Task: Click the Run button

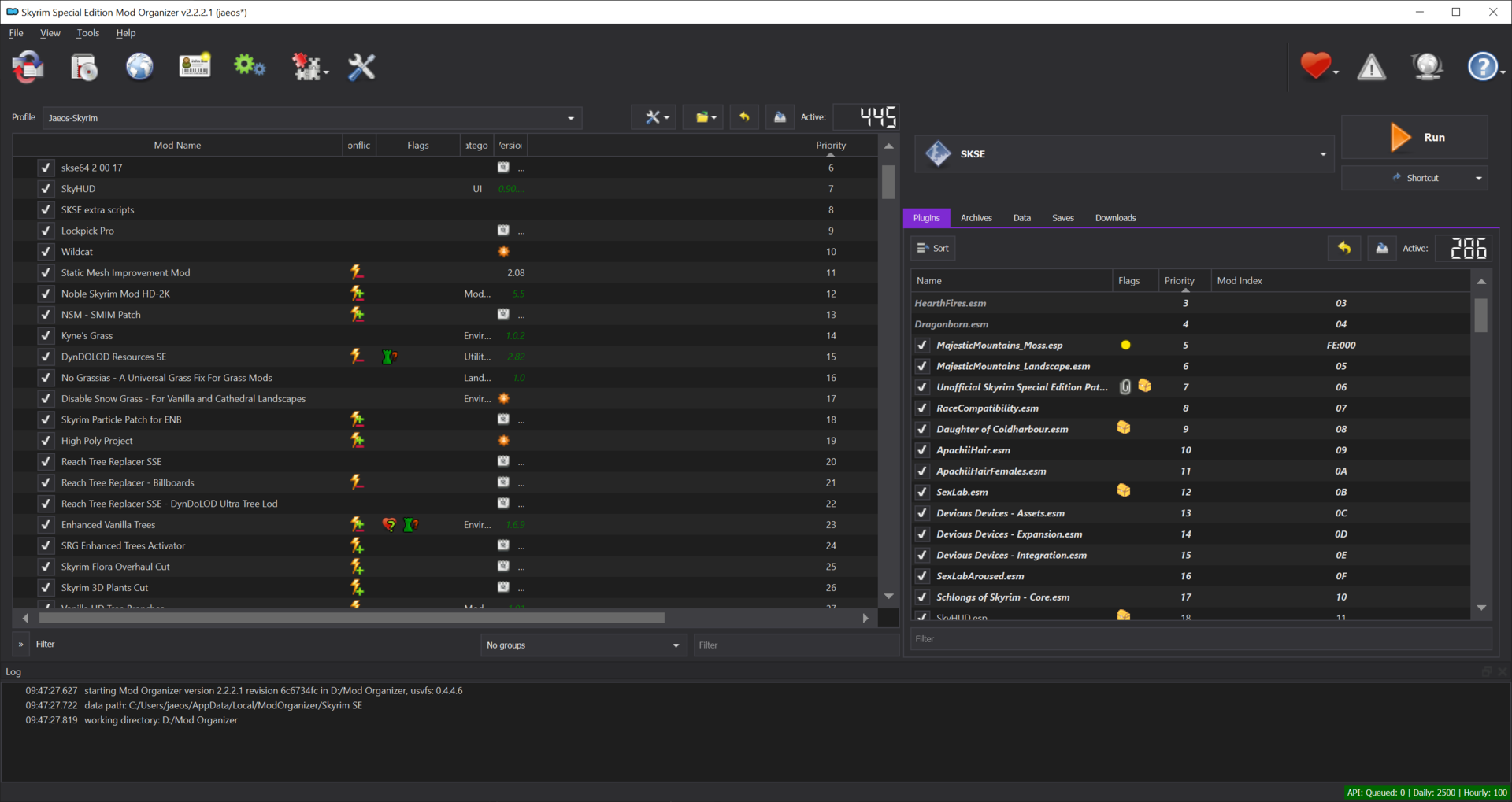Action: tap(1414, 137)
